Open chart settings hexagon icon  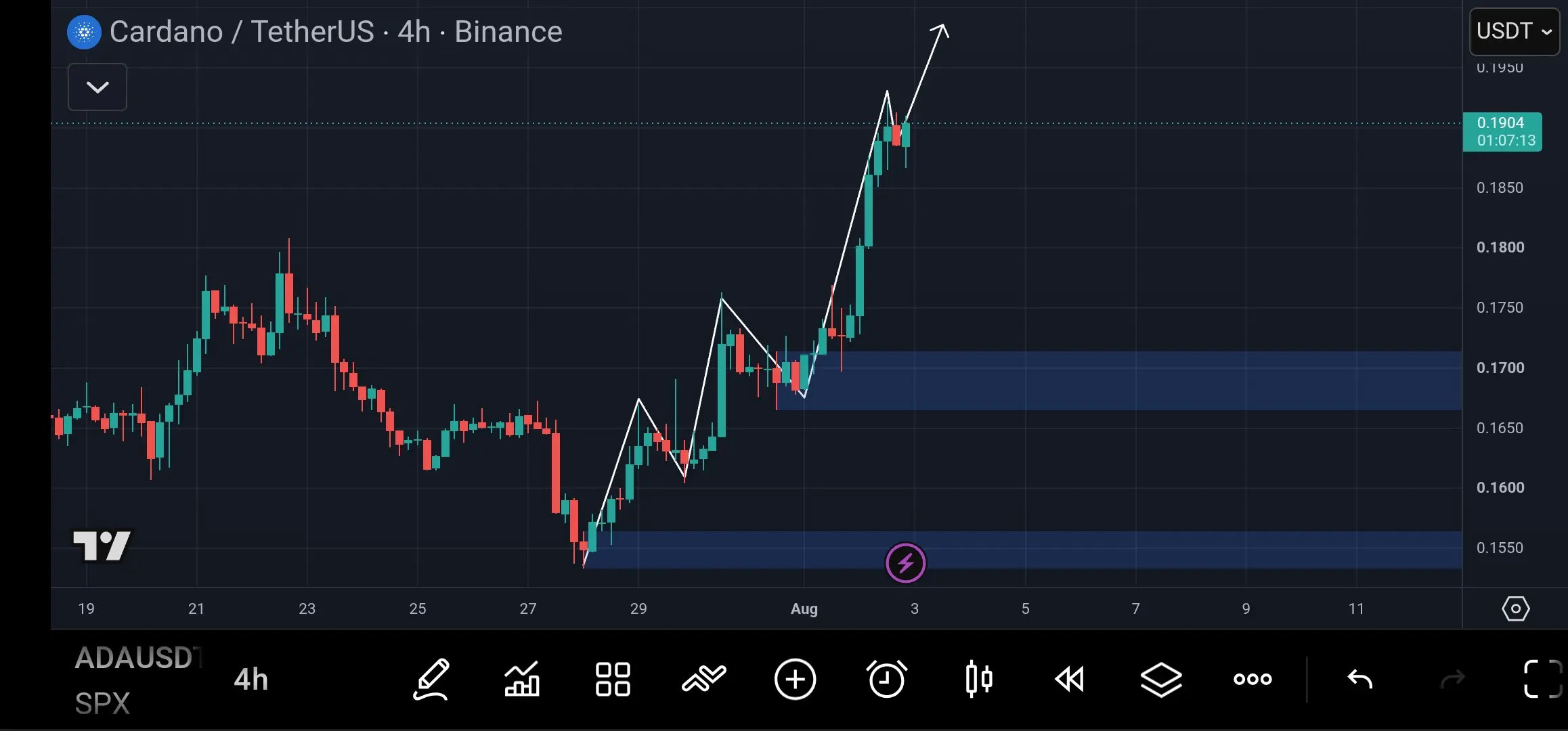pyautogui.click(x=1515, y=608)
